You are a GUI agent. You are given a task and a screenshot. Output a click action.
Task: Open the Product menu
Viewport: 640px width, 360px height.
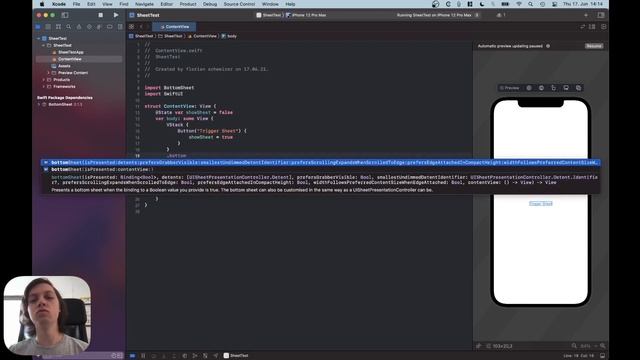point(188,4)
